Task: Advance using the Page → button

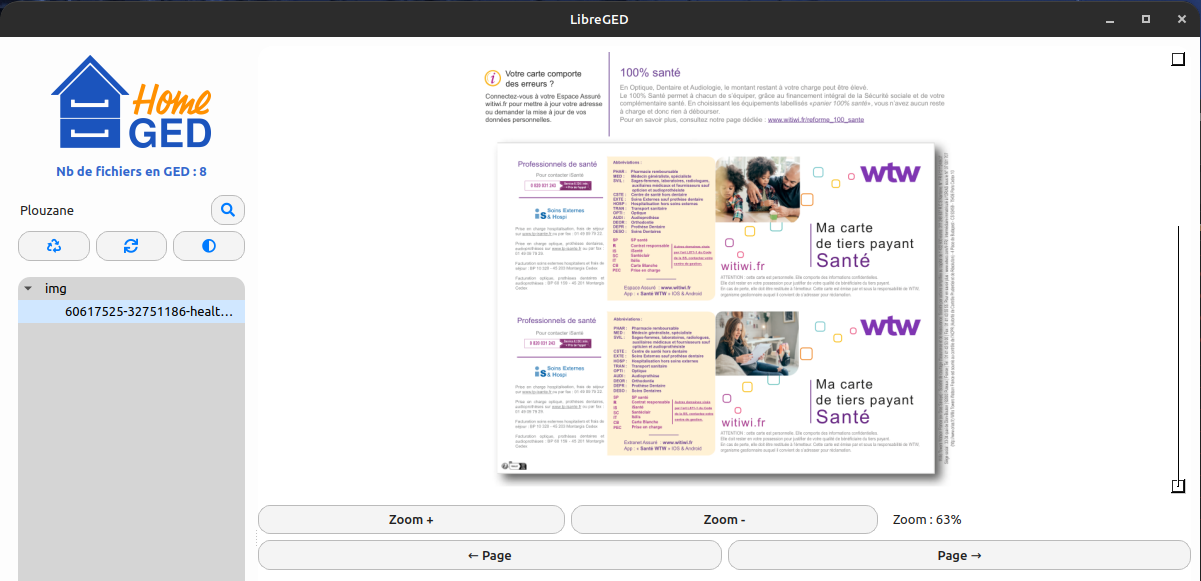Action: click(x=959, y=555)
